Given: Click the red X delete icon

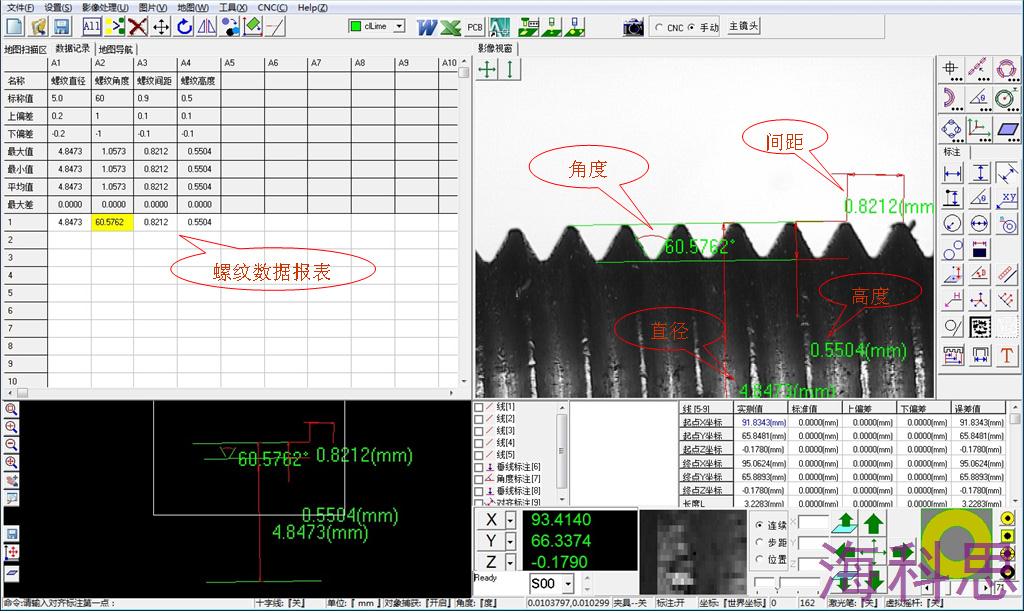Looking at the screenshot, I should [138, 27].
